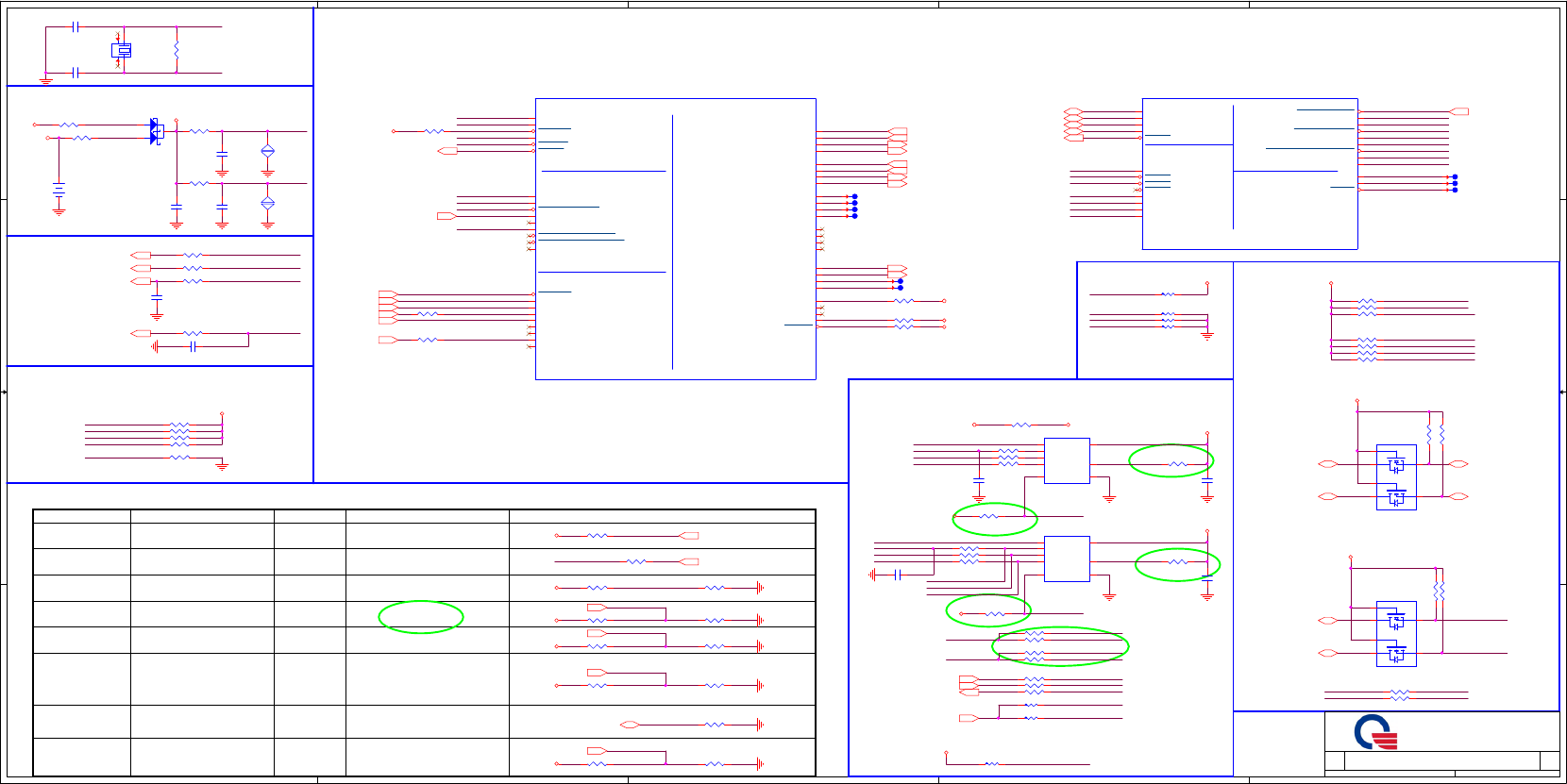Select lower diamond-shaped protection diode
Image resolution: width=1567 pixels, height=784 pixels.
[267, 203]
